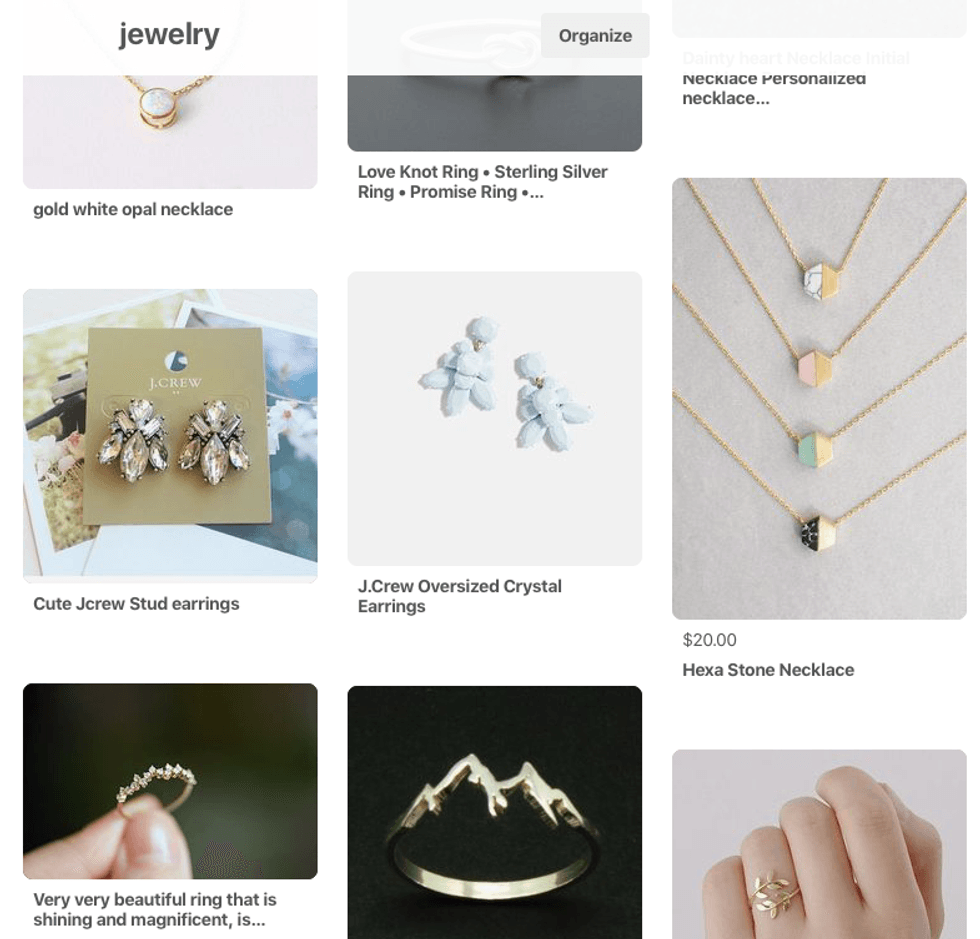Open the Hexa Stone Necklace pin image
The width and height of the screenshot is (980, 939).
[819, 399]
